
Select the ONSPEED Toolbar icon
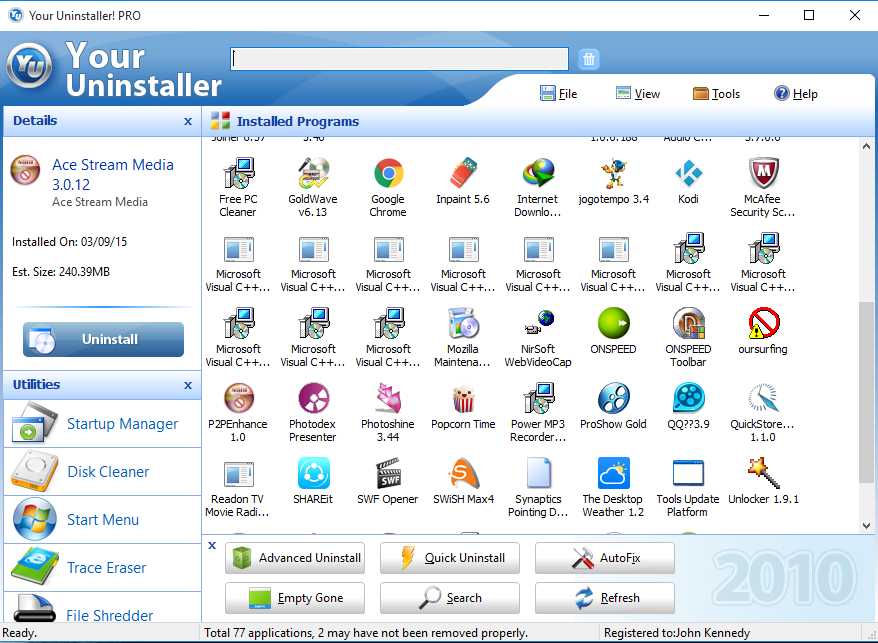pos(688,323)
